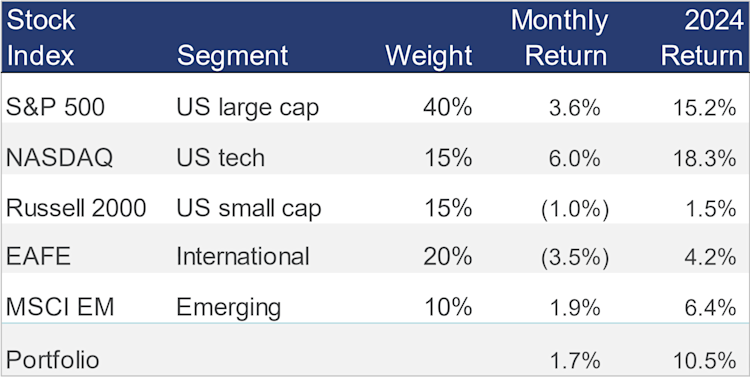Click the Portfolio 10.5% return value
The height and width of the screenshot is (377, 750).
(704, 360)
